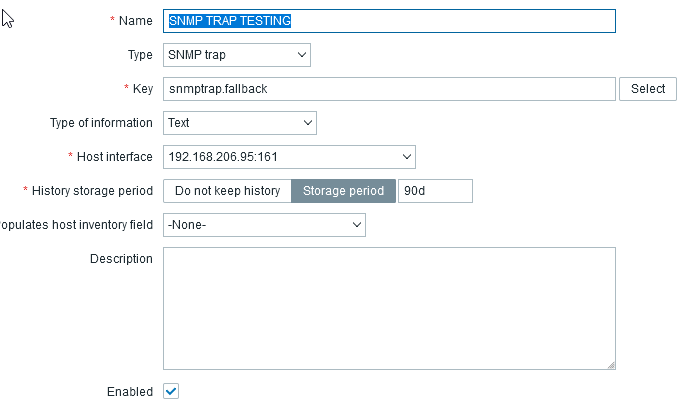This screenshot has width=692, height=407.
Task: Click the Enabled label text
Action: (130, 392)
